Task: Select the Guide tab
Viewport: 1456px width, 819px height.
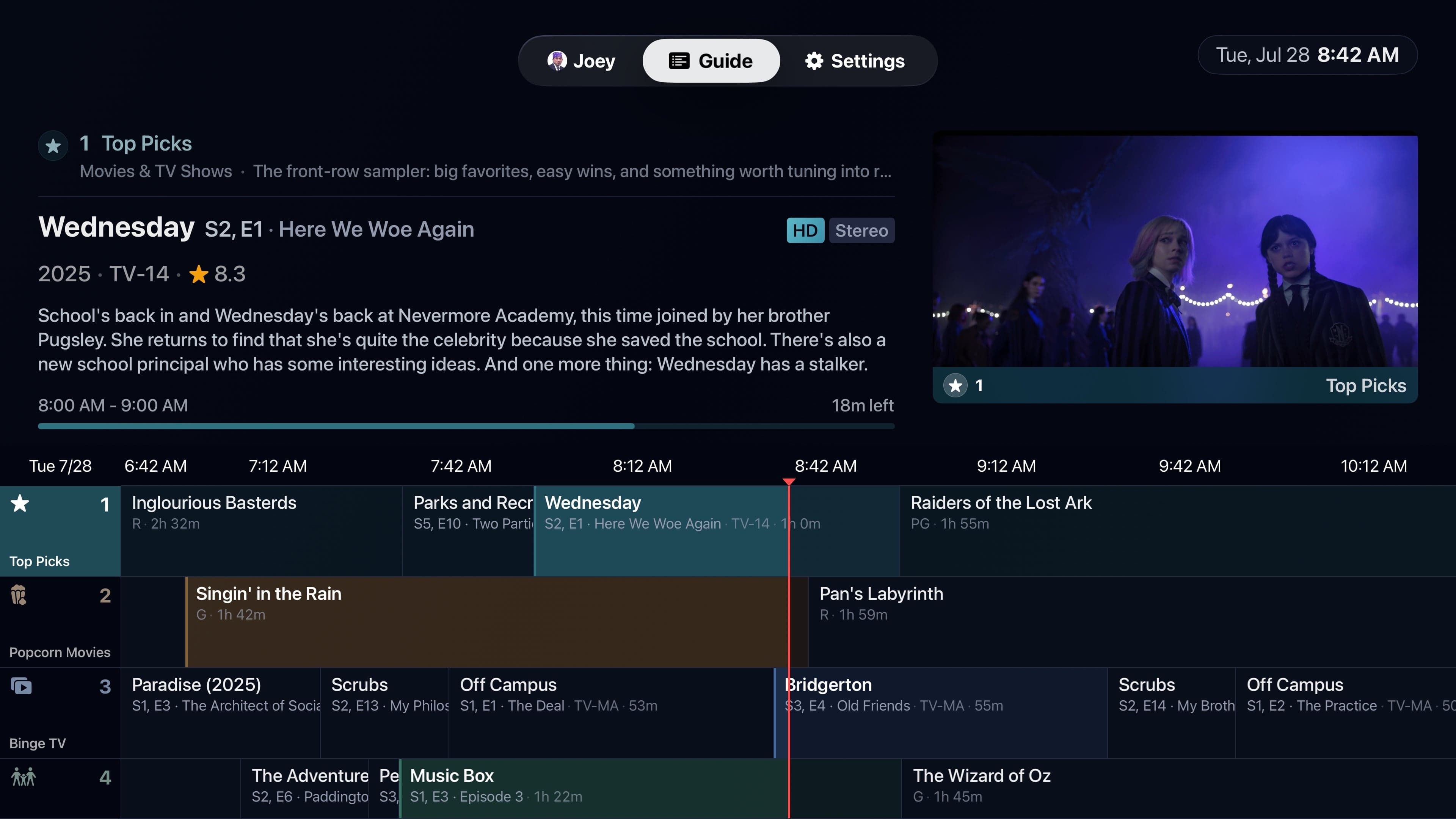Action: pos(711,61)
